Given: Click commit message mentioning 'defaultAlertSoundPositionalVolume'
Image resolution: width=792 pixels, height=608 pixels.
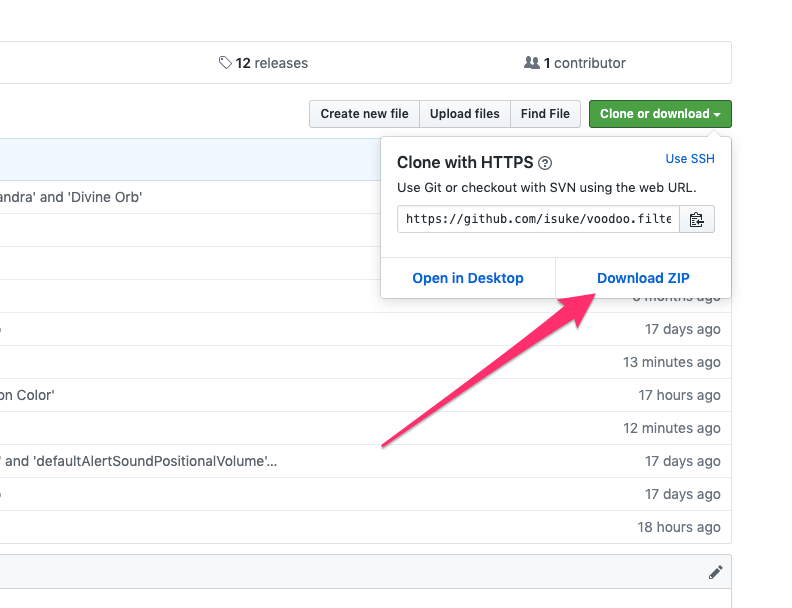Looking at the screenshot, I should [x=139, y=461].
